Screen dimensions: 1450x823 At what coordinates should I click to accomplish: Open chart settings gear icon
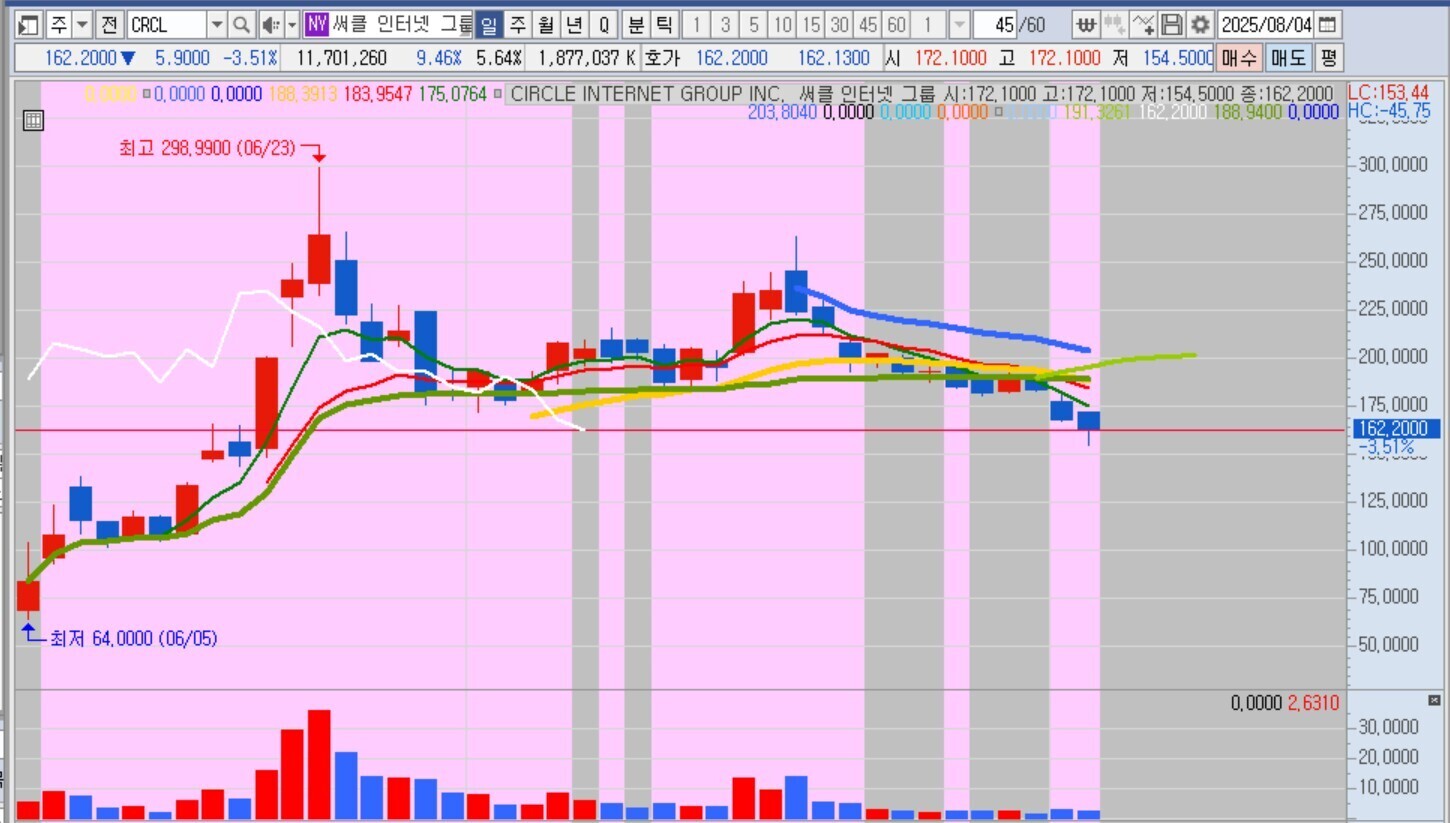[x=1200, y=25]
